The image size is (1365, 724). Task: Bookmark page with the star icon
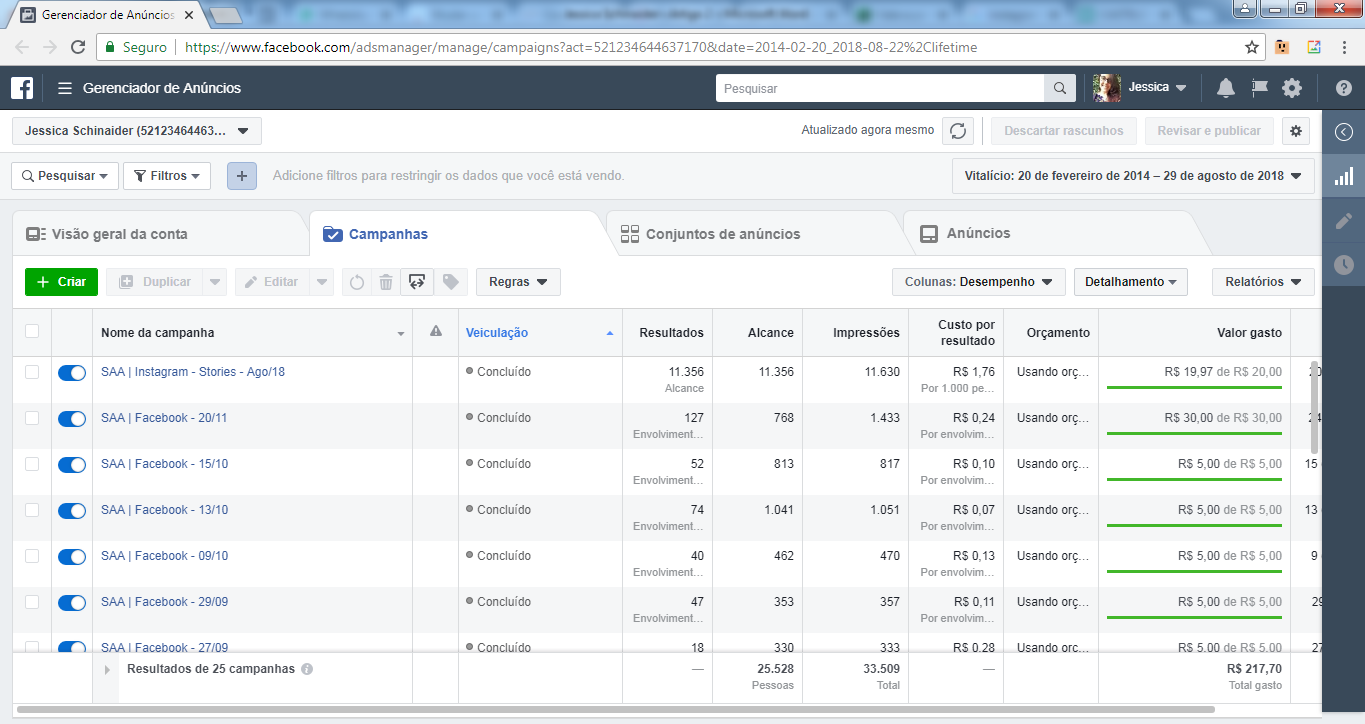[x=1251, y=47]
